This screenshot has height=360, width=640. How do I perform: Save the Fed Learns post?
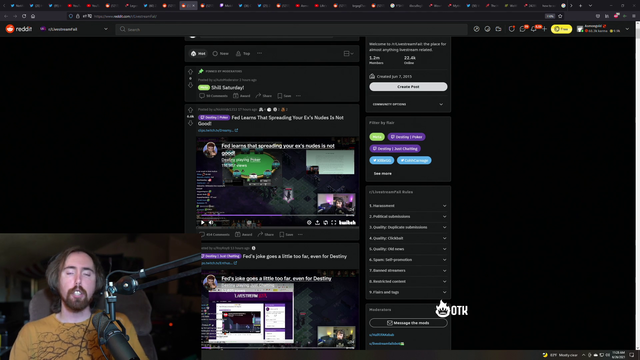(x=286, y=235)
